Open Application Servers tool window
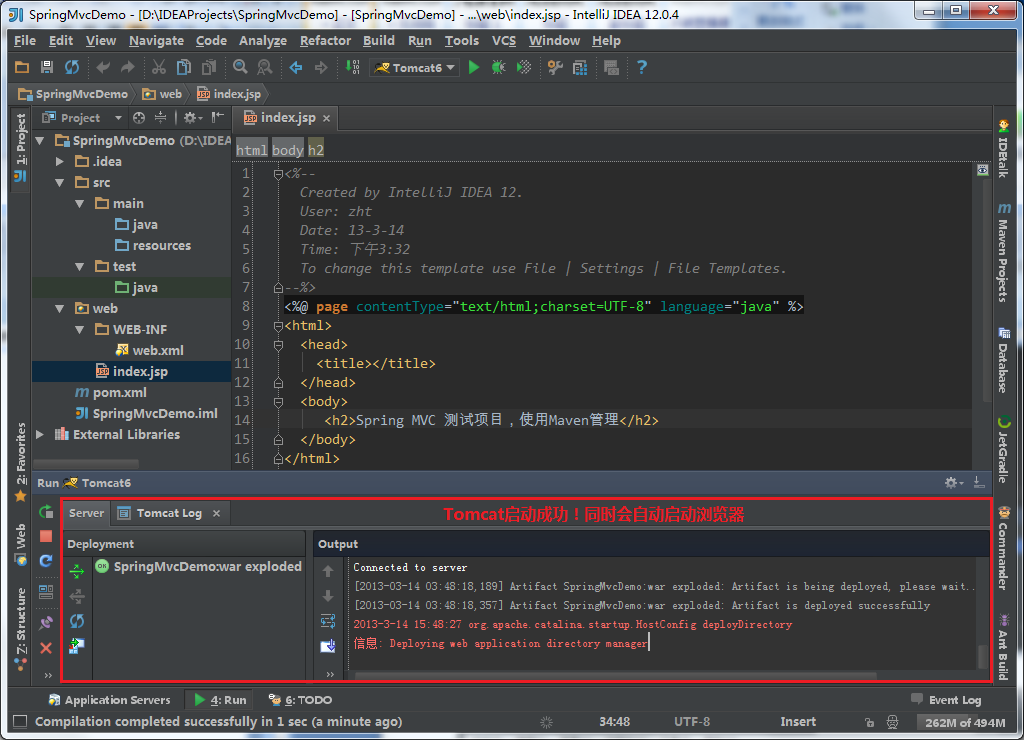Screen dimensions: 1024x740 tap(110, 700)
